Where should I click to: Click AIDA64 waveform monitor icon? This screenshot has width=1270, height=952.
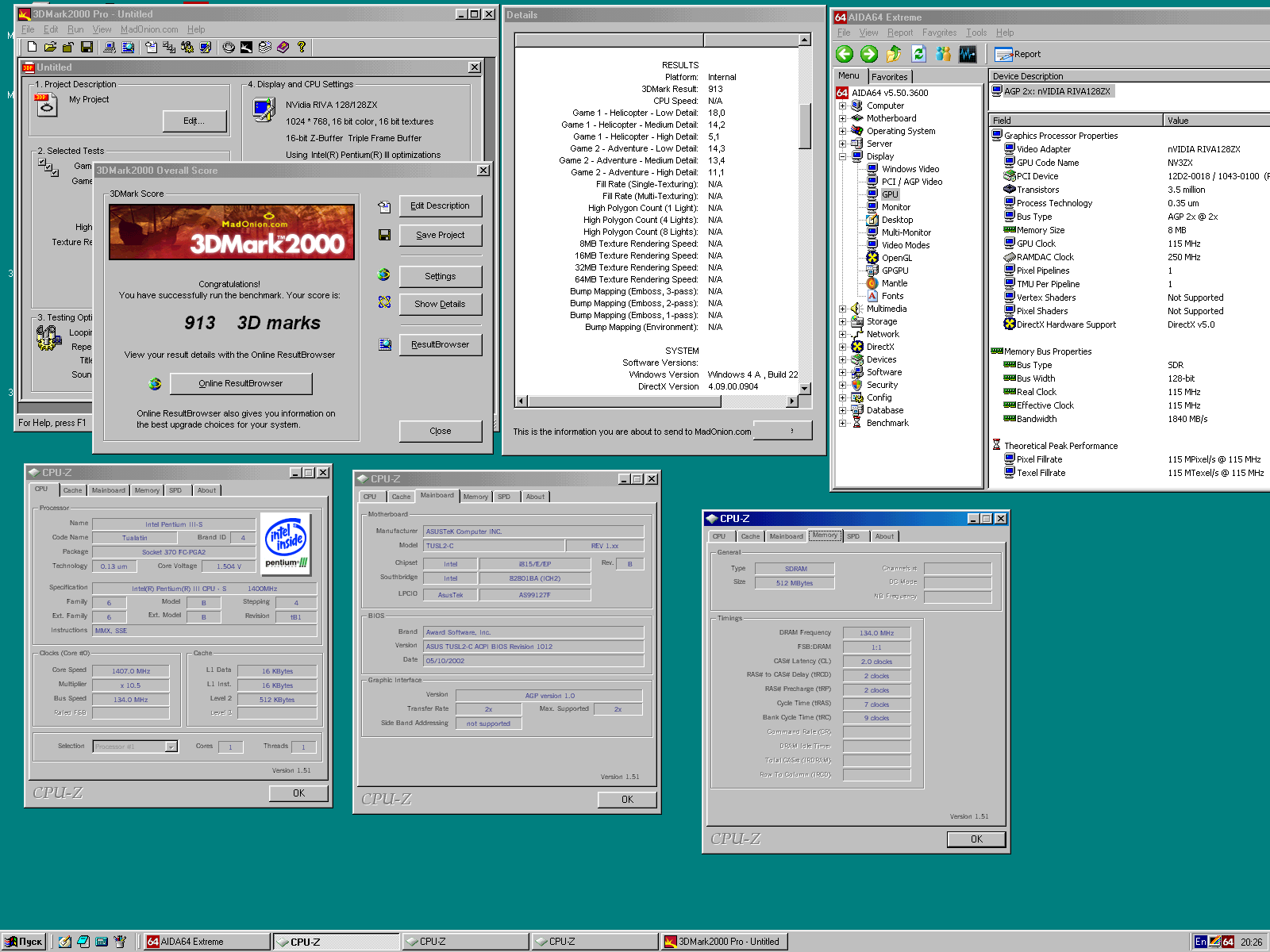point(968,54)
